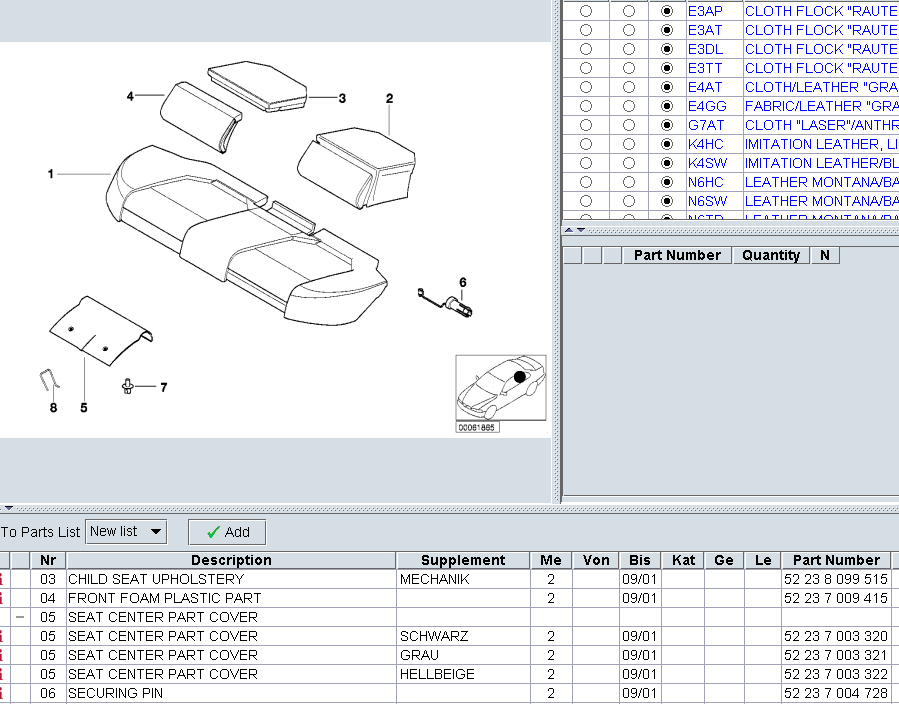899x704 pixels.
Task: Select the first radio button for E3AP
Action: [x=586, y=11]
